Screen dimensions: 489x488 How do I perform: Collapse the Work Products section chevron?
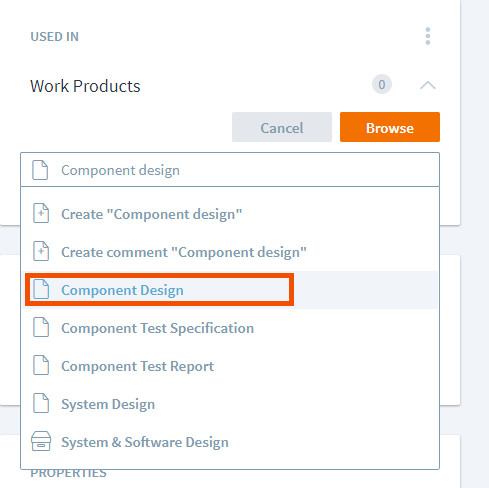point(428,85)
